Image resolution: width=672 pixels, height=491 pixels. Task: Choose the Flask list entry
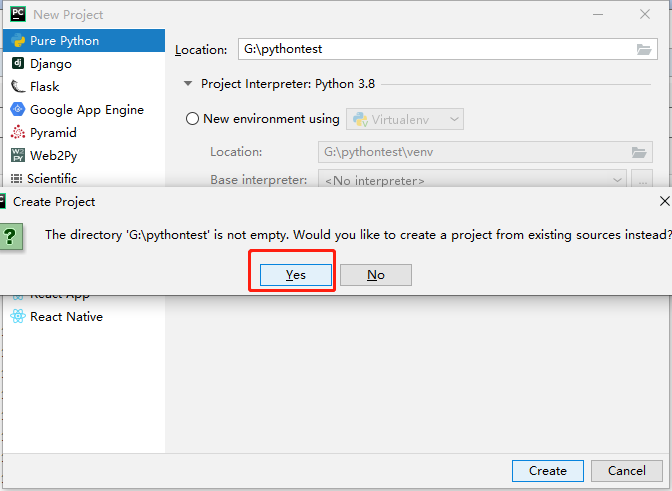coord(45,87)
